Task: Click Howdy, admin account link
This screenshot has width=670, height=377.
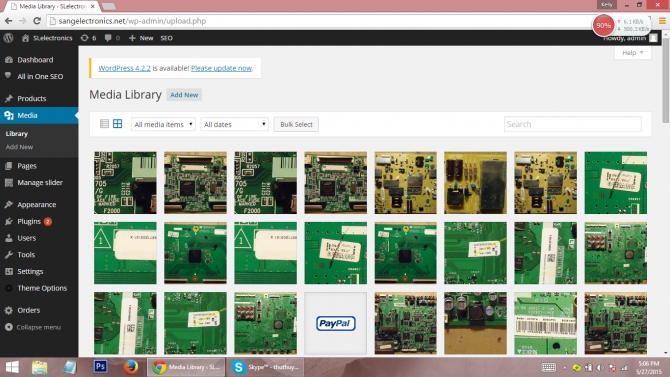Action: 624,38
